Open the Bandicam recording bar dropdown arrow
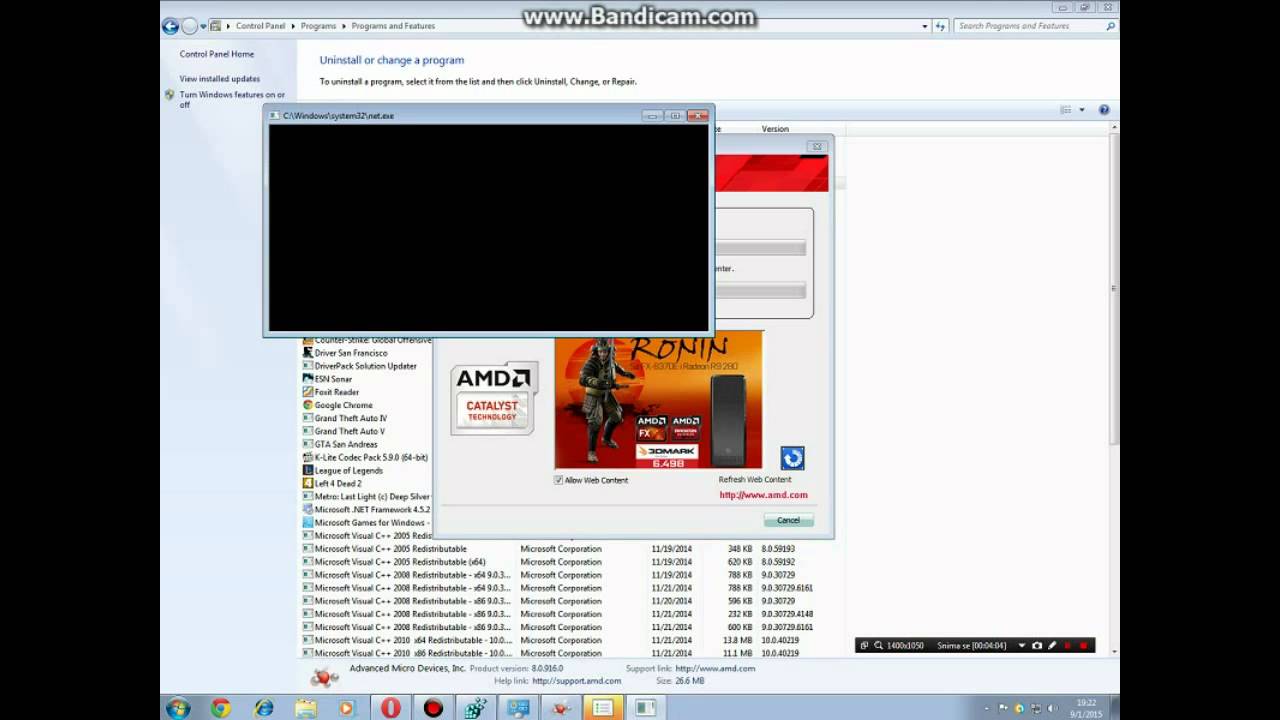The width and height of the screenshot is (1280, 720). click(x=1022, y=646)
